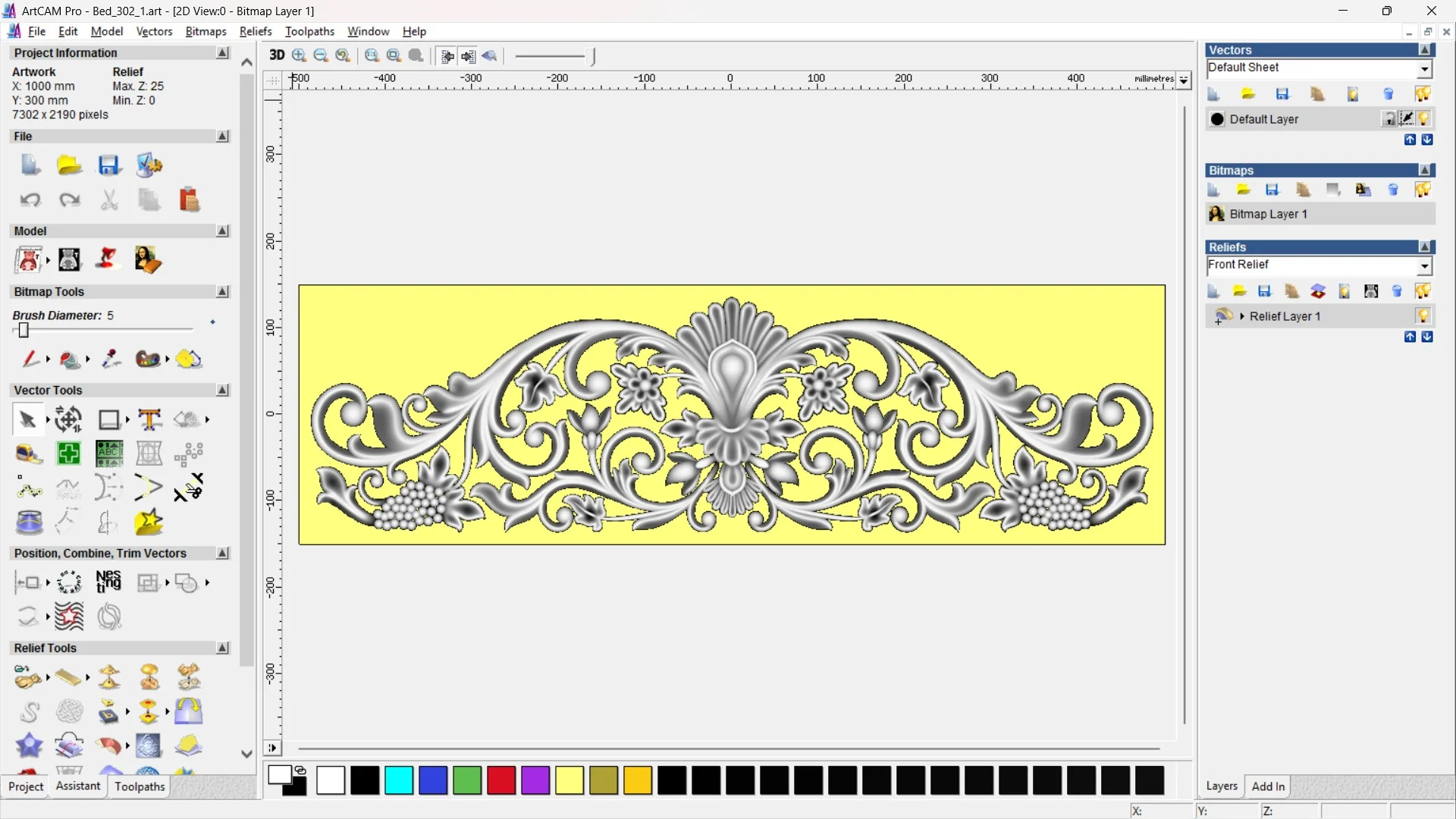Toggle Default Layer visibility light bulb
This screenshot has width=1456, height=819.
click(x=1424, y=119)
